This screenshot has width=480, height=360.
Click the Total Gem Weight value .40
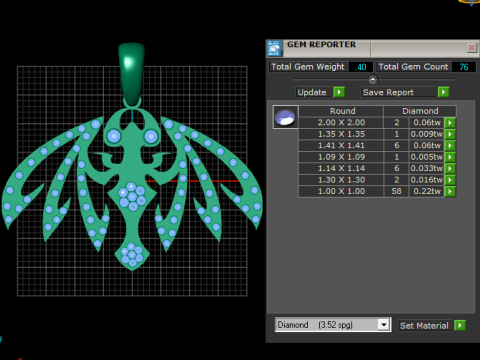tap(361, 67)
